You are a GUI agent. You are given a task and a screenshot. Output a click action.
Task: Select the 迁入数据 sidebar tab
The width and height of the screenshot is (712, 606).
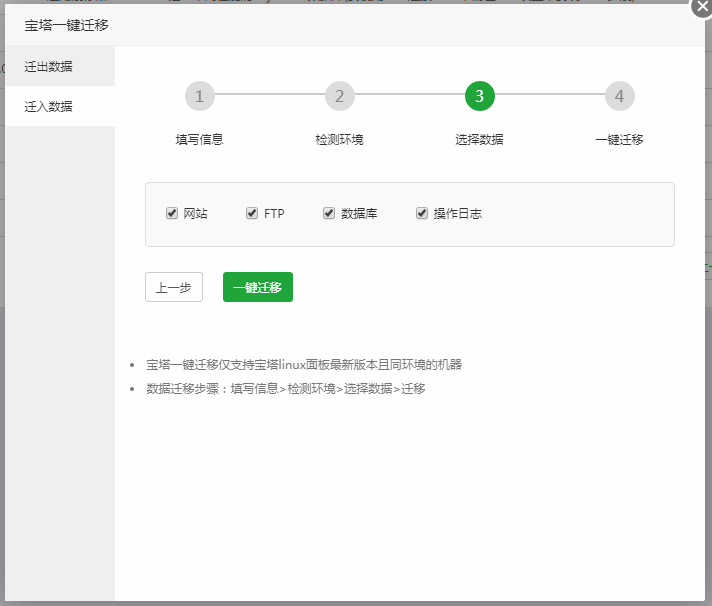tap(49, 106)
